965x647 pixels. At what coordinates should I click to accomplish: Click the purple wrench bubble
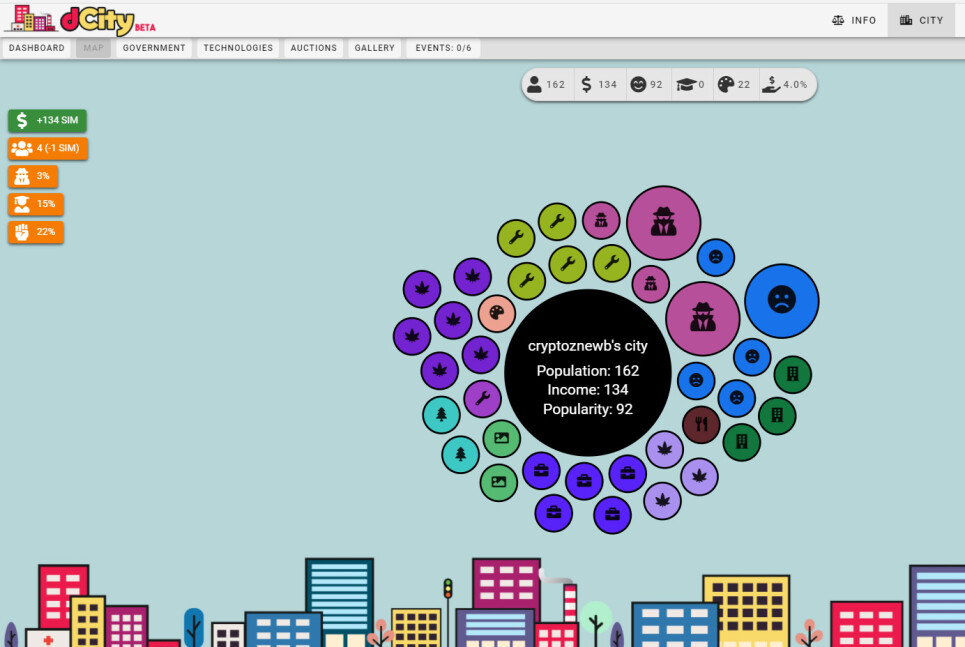point(482,398)
